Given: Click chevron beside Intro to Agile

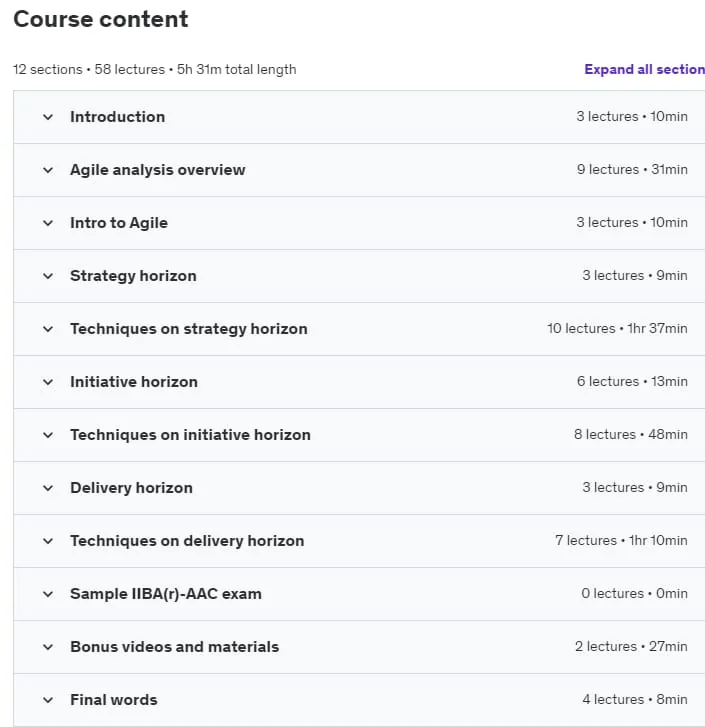Looking at the screenshot, I should pyautogui.click(x=48, y=223).
